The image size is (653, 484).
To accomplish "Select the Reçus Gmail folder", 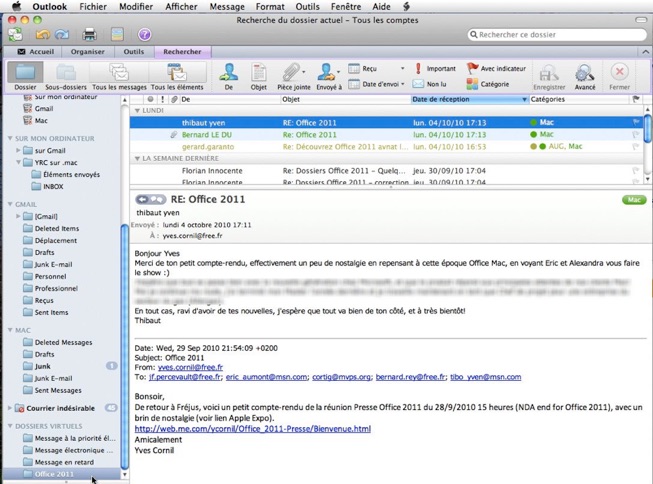I will 44,300.
